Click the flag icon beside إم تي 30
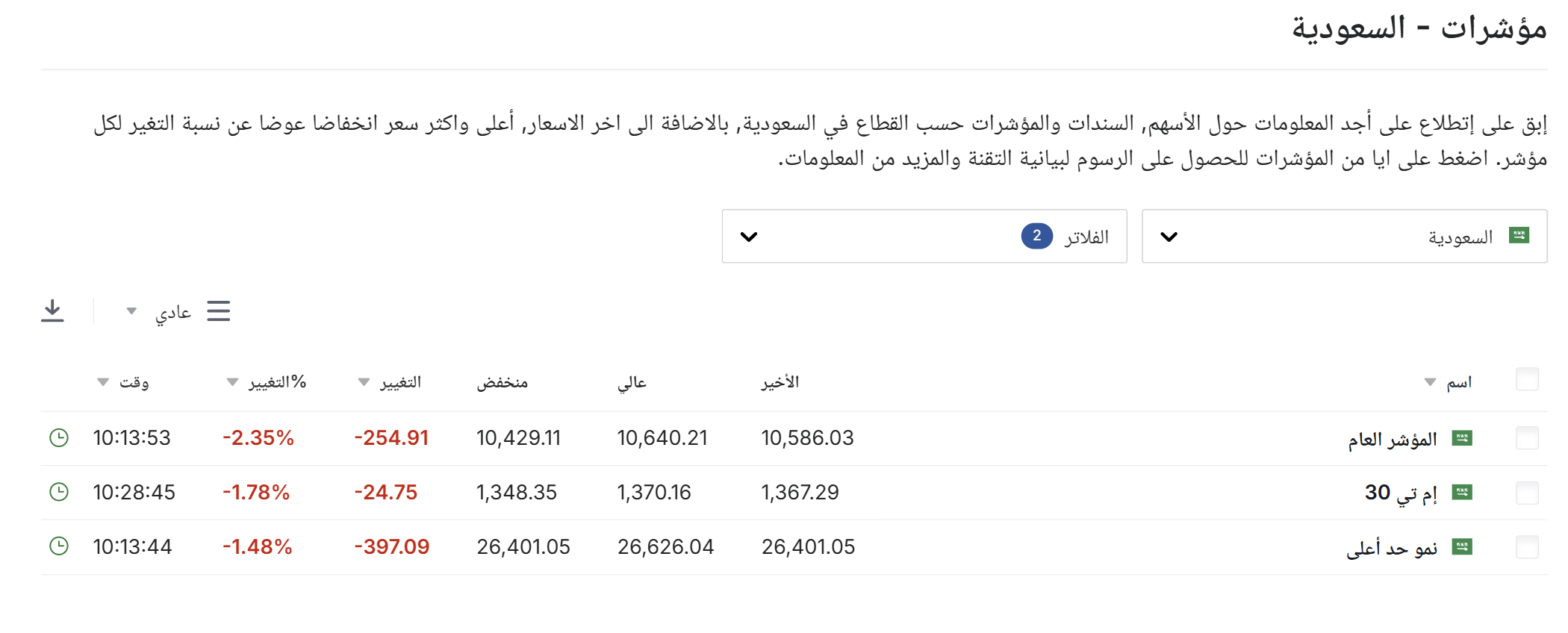 tap(1462, 493)
